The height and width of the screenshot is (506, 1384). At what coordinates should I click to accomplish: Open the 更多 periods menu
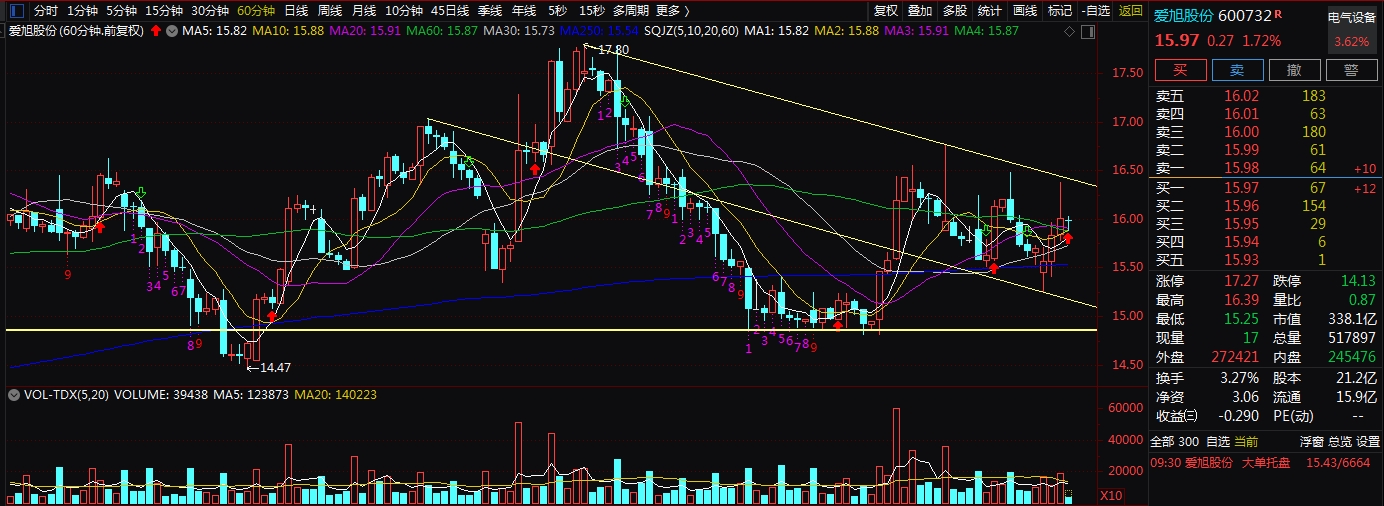click(x=668, y=10)
